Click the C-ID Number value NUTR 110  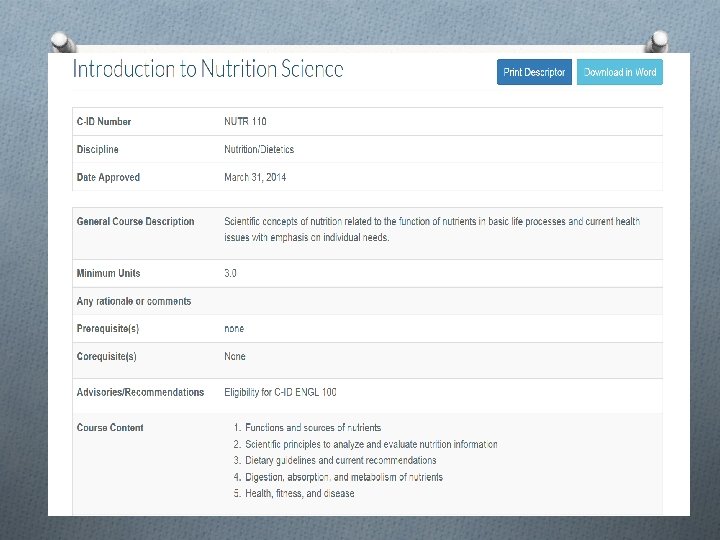(245, 121)
